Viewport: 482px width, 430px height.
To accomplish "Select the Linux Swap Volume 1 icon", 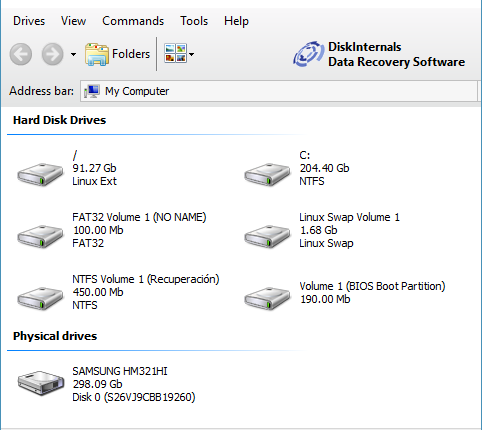I will coord(267,236).
